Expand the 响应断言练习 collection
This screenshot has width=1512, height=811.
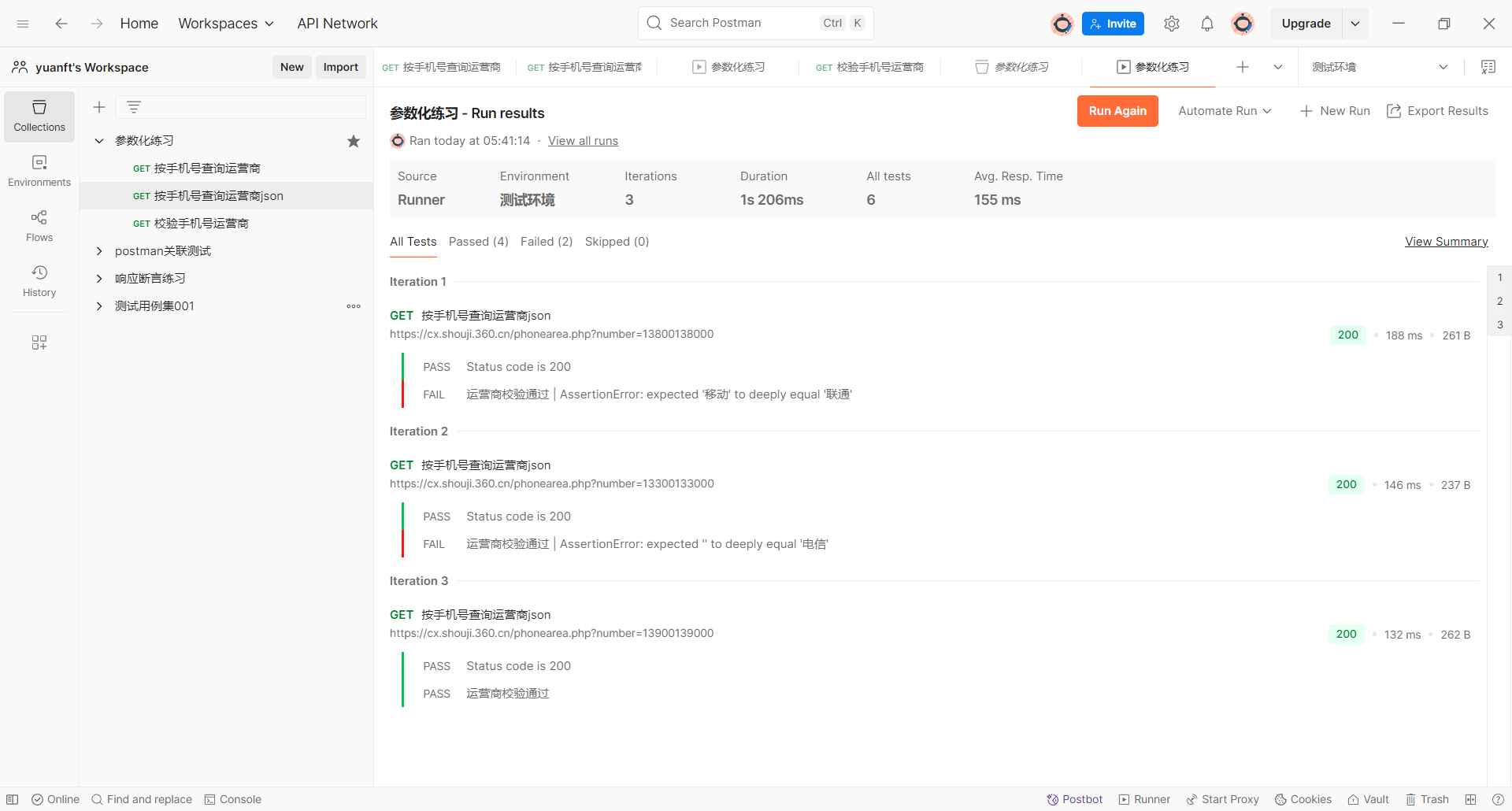99,279
